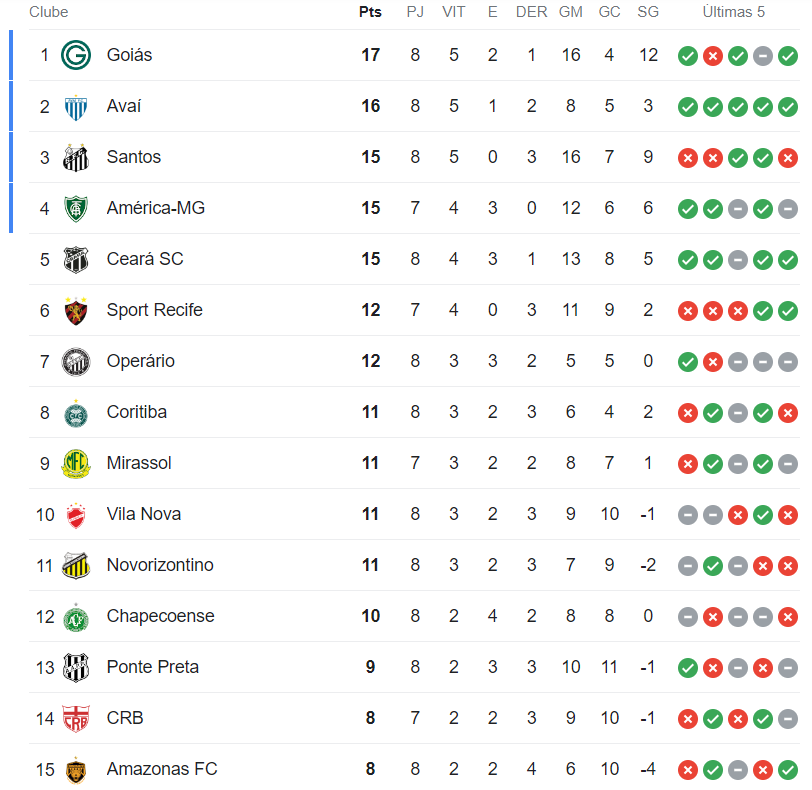Click Santos' first red loss indicator
812x790 pixels.
[687, 157]
